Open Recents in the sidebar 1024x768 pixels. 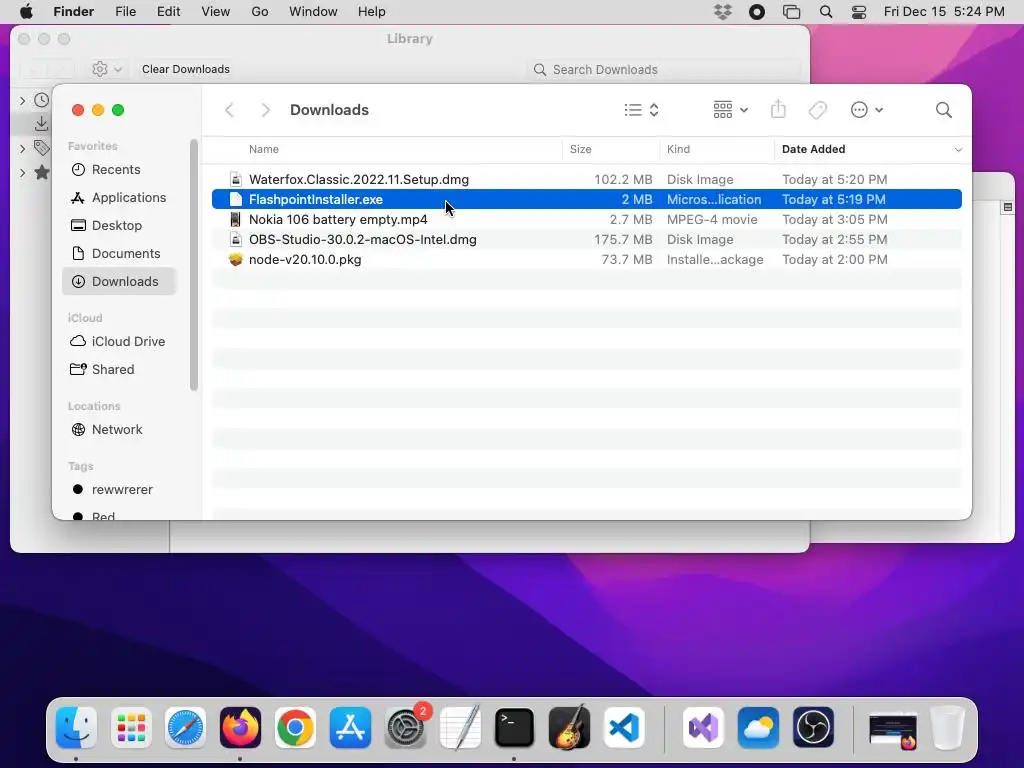[120, 169]
